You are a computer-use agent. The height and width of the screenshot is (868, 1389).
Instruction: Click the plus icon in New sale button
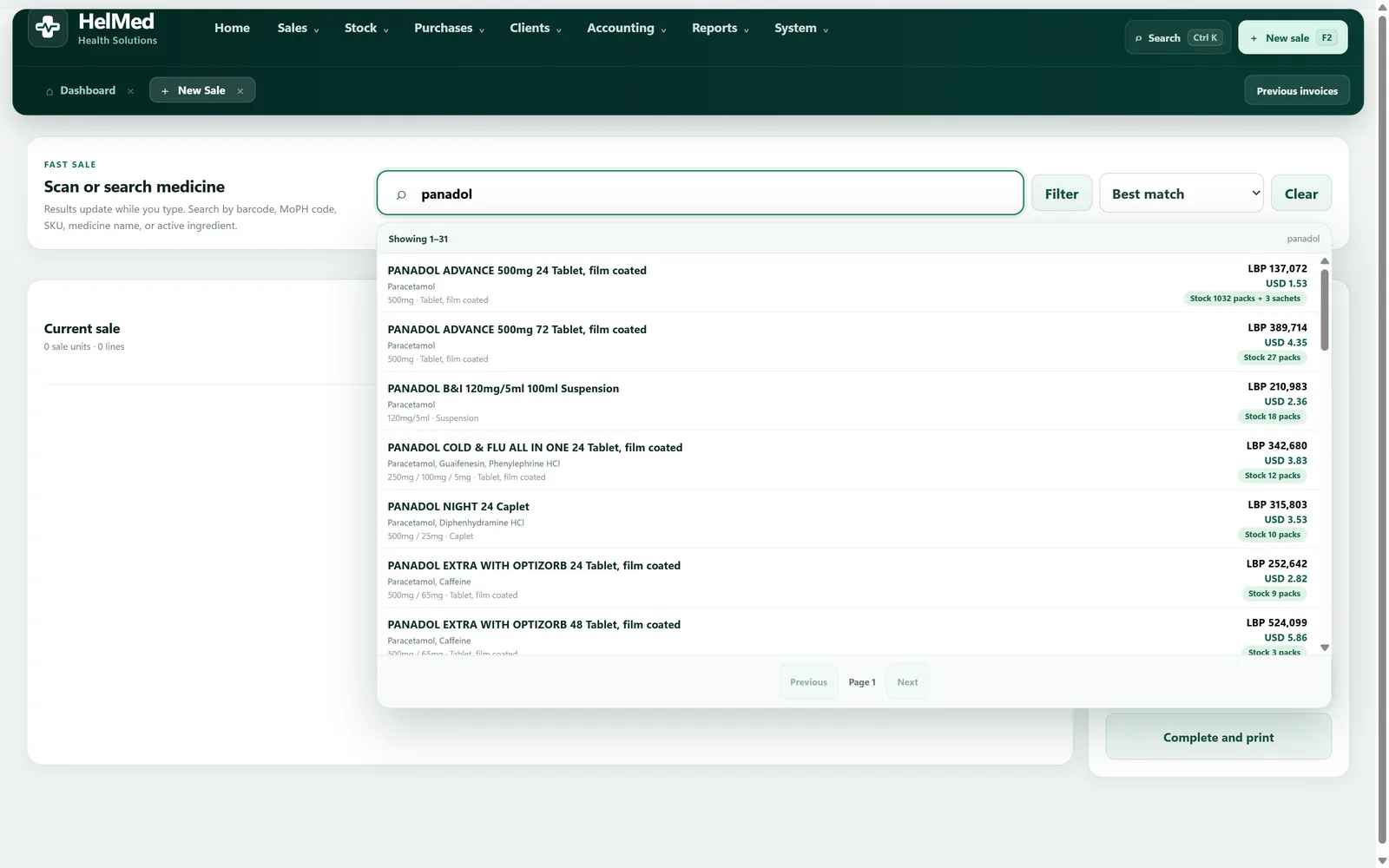(x=1254, y=38)
